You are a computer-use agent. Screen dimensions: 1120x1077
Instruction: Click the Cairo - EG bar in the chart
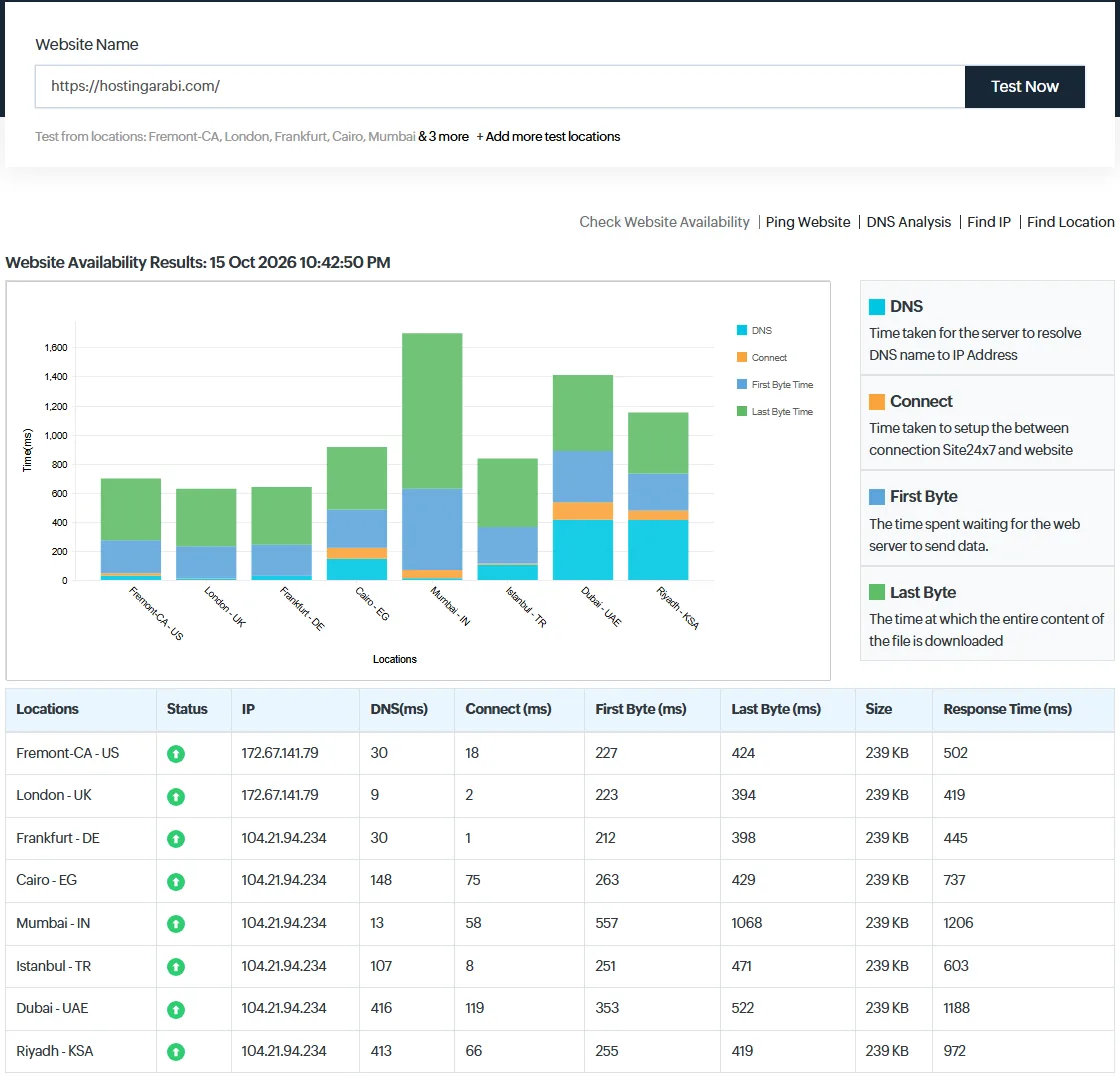click(357, 514)
